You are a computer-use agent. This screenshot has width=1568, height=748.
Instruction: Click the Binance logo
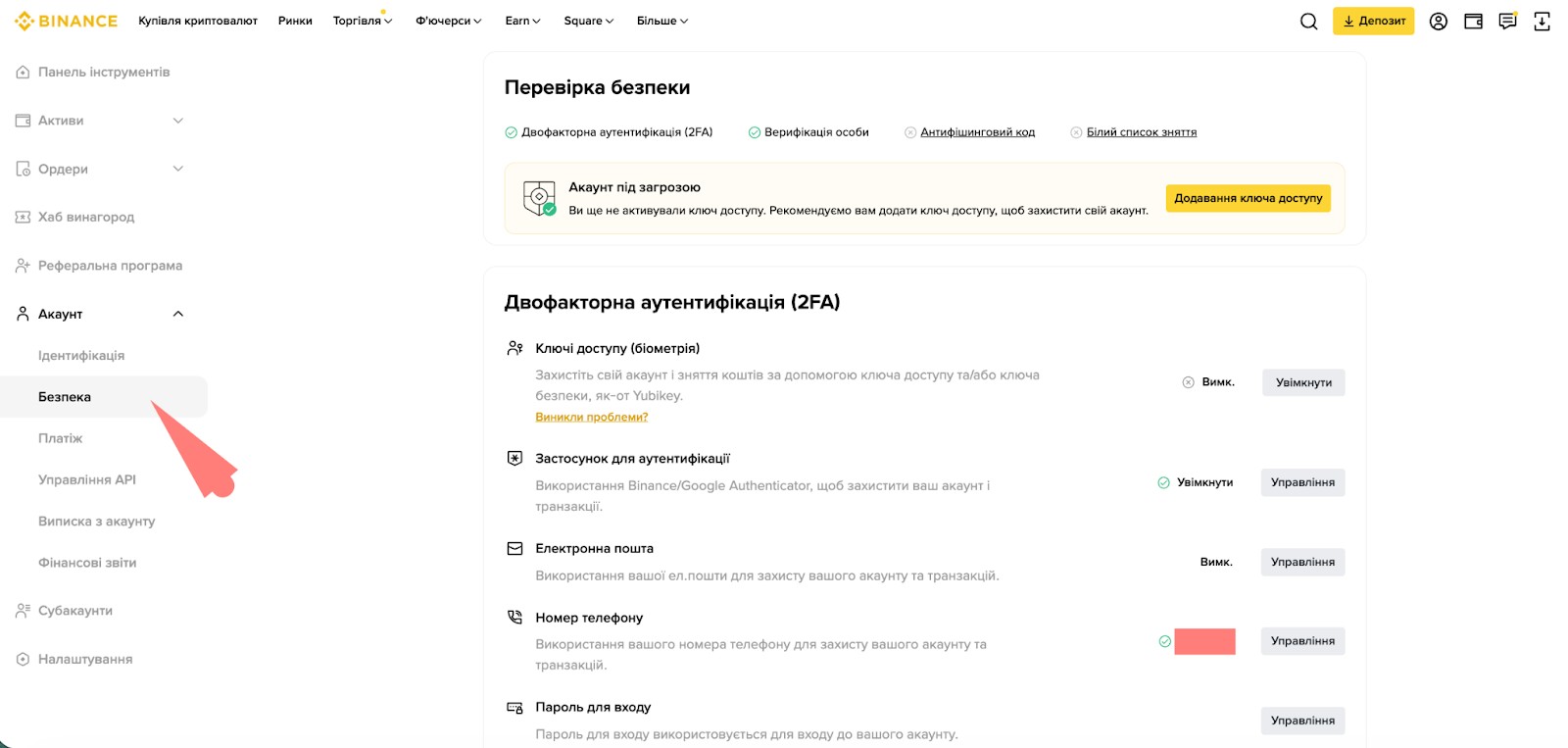(66, 21)
